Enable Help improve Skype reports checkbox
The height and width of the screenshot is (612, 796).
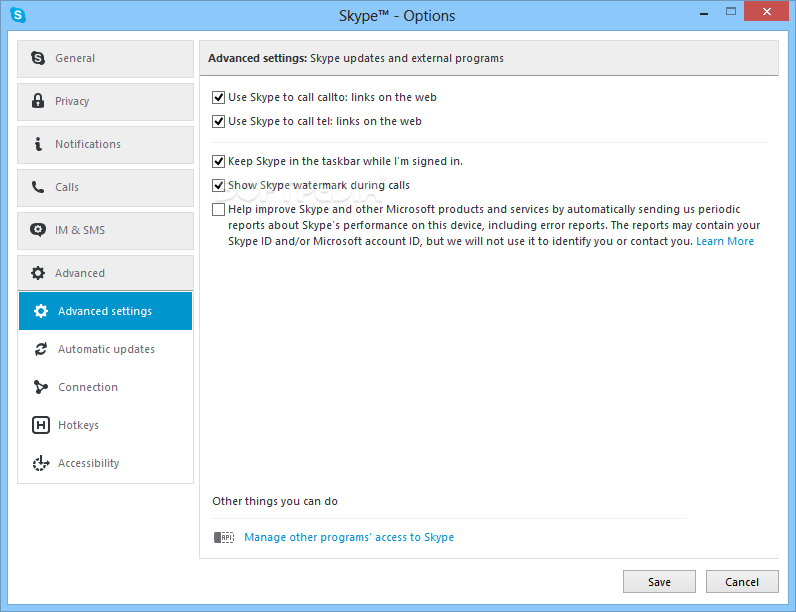point(218,210)
